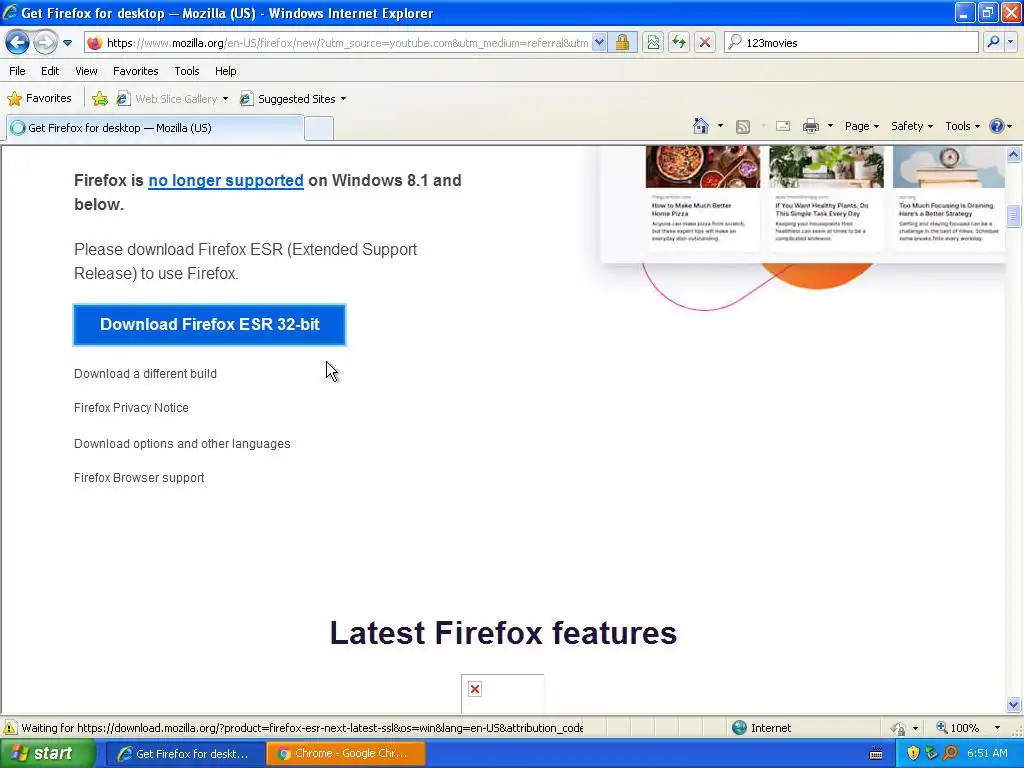The image size is (1024, 768).
Task: Click the Stop loading red X icon
Action: click(x=705, y=43)
